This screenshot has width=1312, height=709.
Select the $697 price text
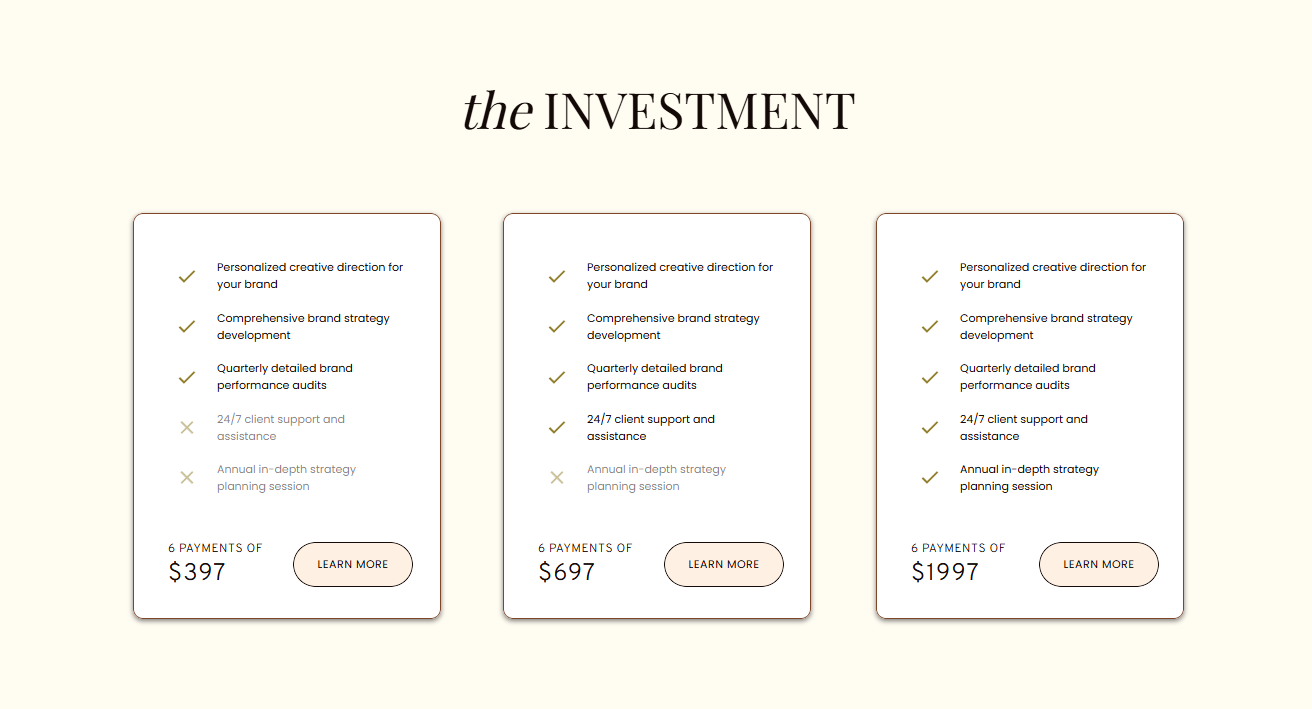coord(567,572)
